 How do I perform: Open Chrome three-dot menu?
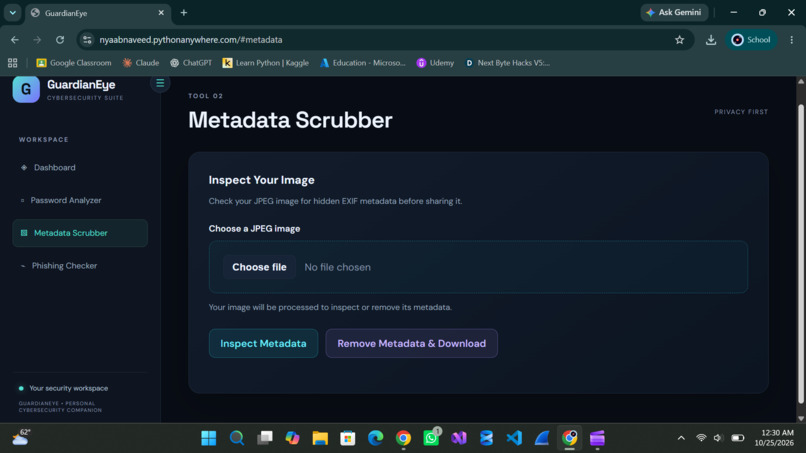click(x=792, y=40)
